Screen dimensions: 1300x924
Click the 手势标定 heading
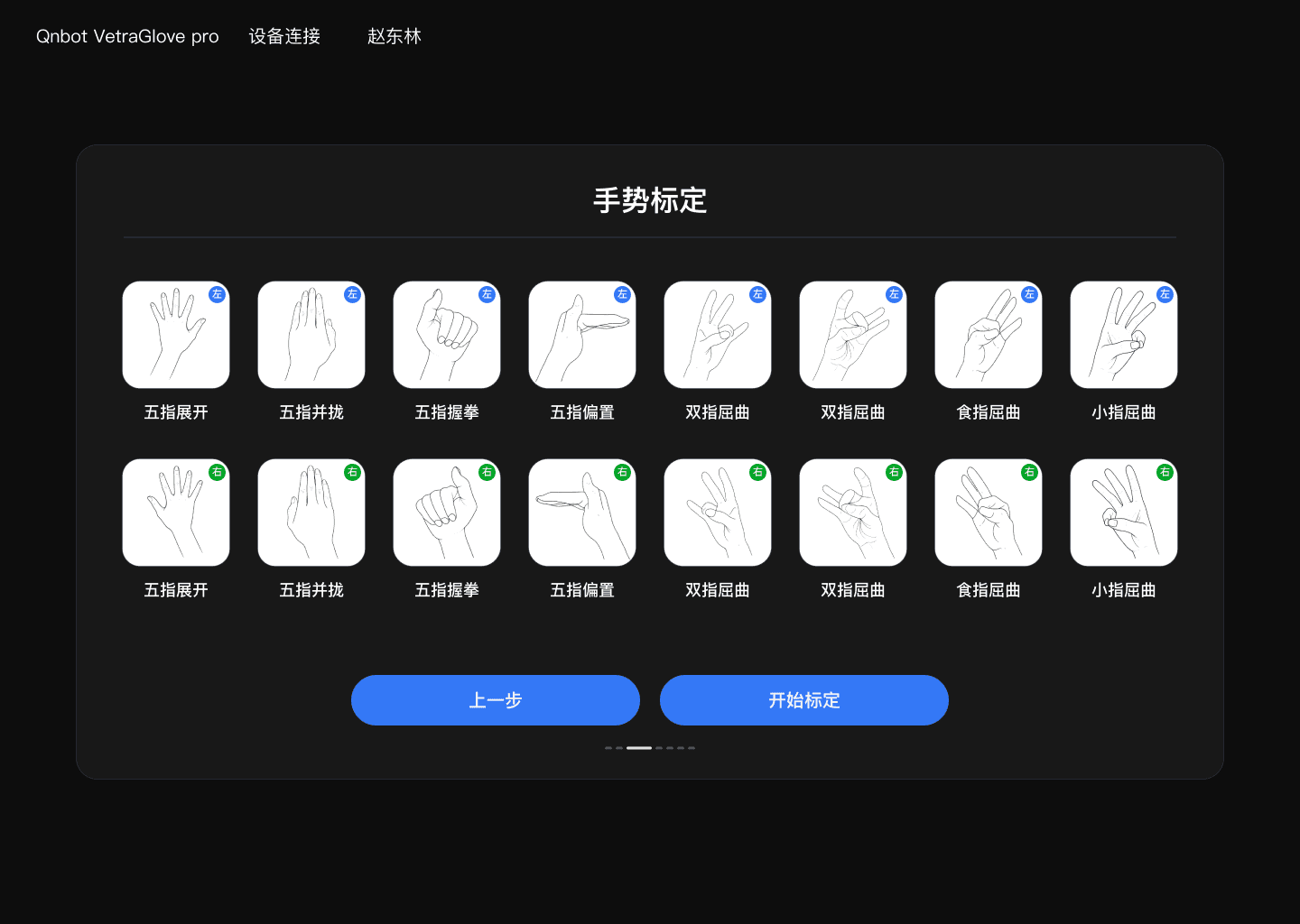[650, 200]
